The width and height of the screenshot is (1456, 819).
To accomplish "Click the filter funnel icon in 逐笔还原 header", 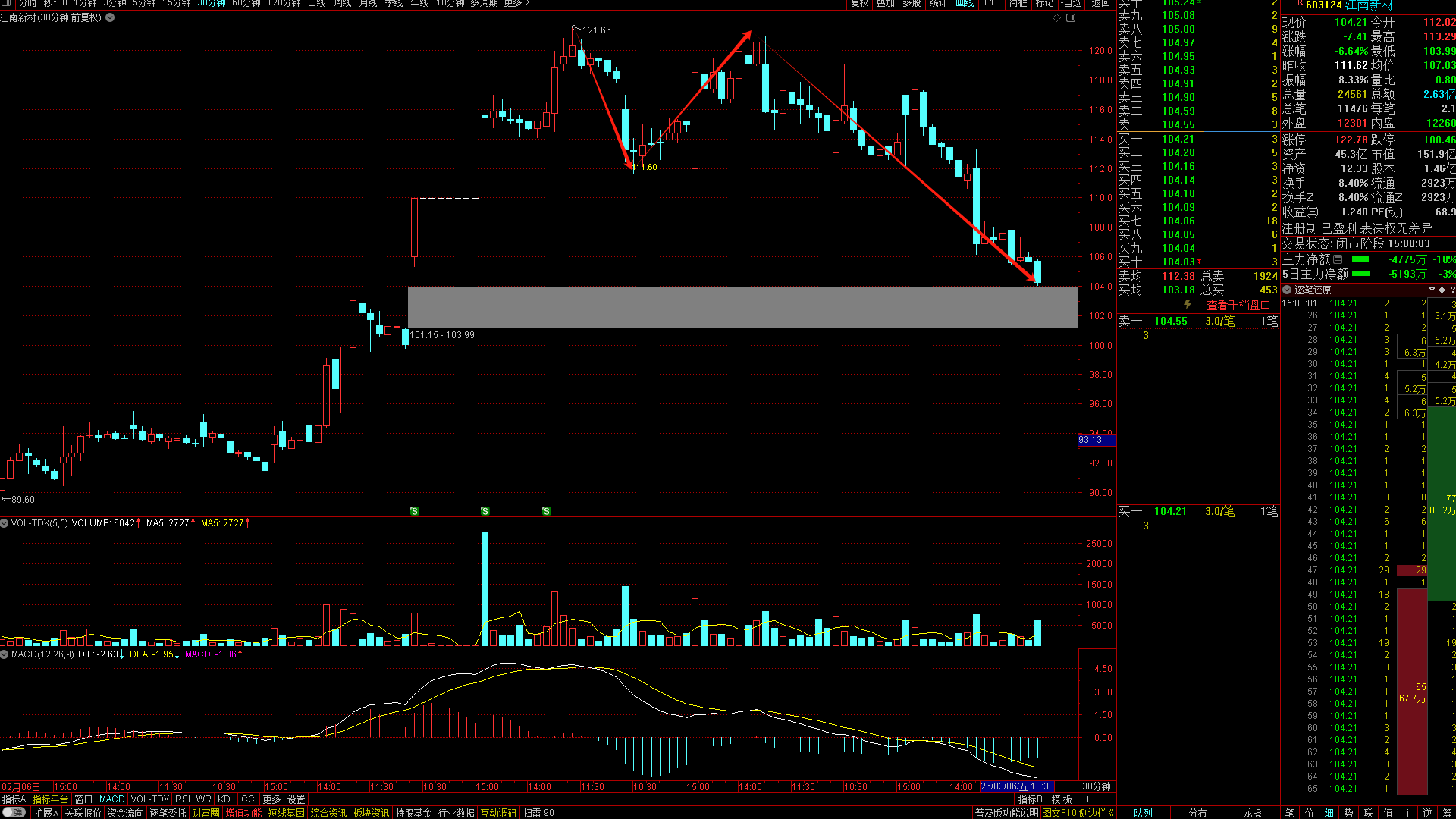I will pyautogui.click(x=1432, y=290).
